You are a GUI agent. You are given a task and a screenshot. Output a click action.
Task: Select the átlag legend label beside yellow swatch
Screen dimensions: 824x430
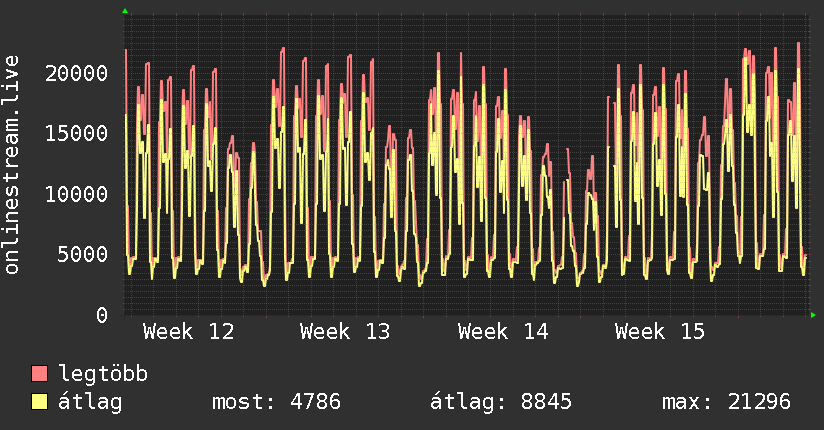[90, 402]
